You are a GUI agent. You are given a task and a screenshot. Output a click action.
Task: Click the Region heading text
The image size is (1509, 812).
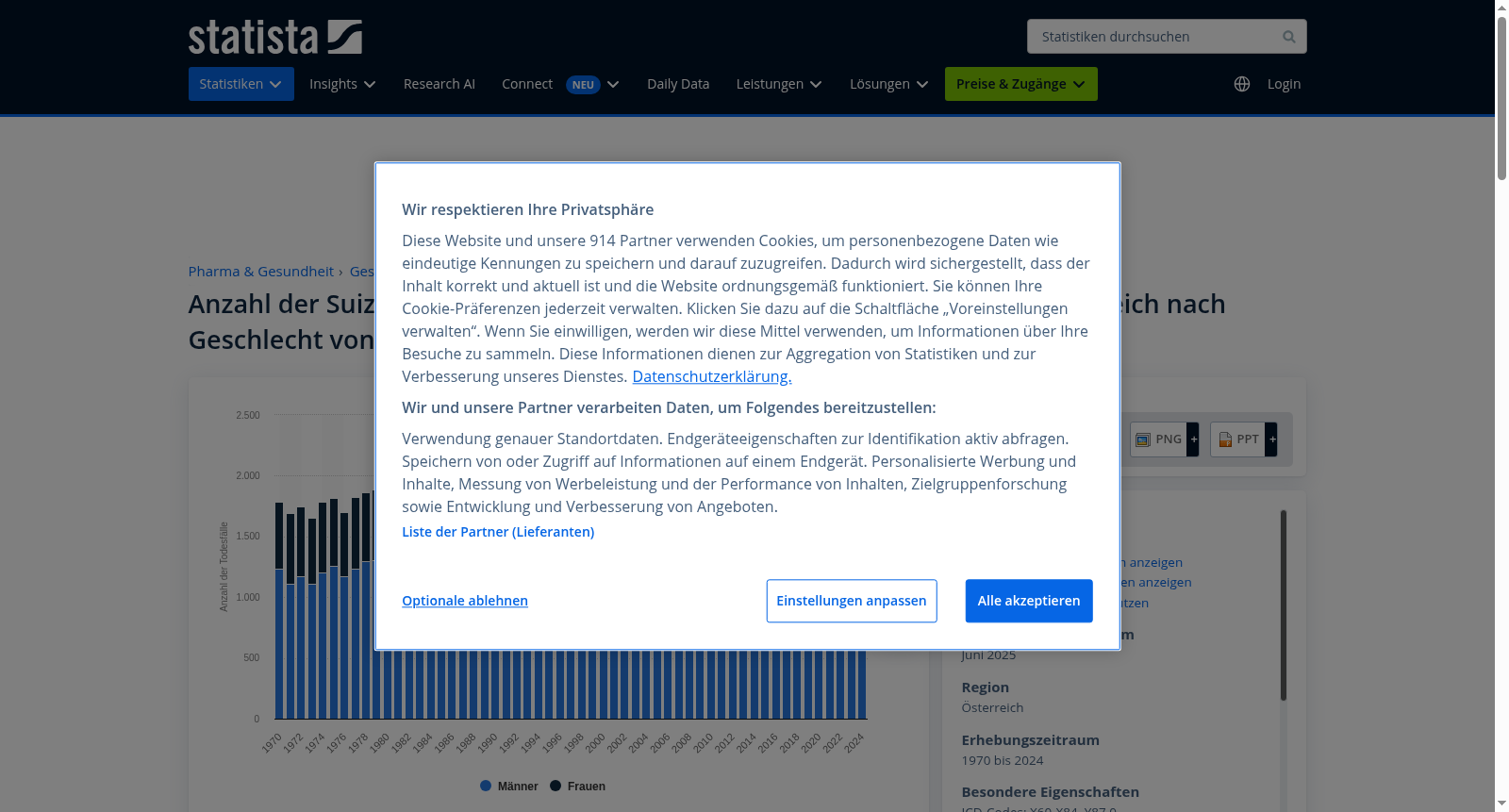[986, 688]
